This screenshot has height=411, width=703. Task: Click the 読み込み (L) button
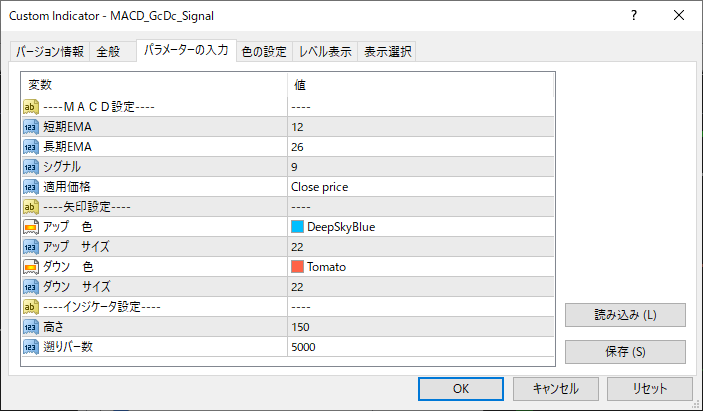pos(625,315)
